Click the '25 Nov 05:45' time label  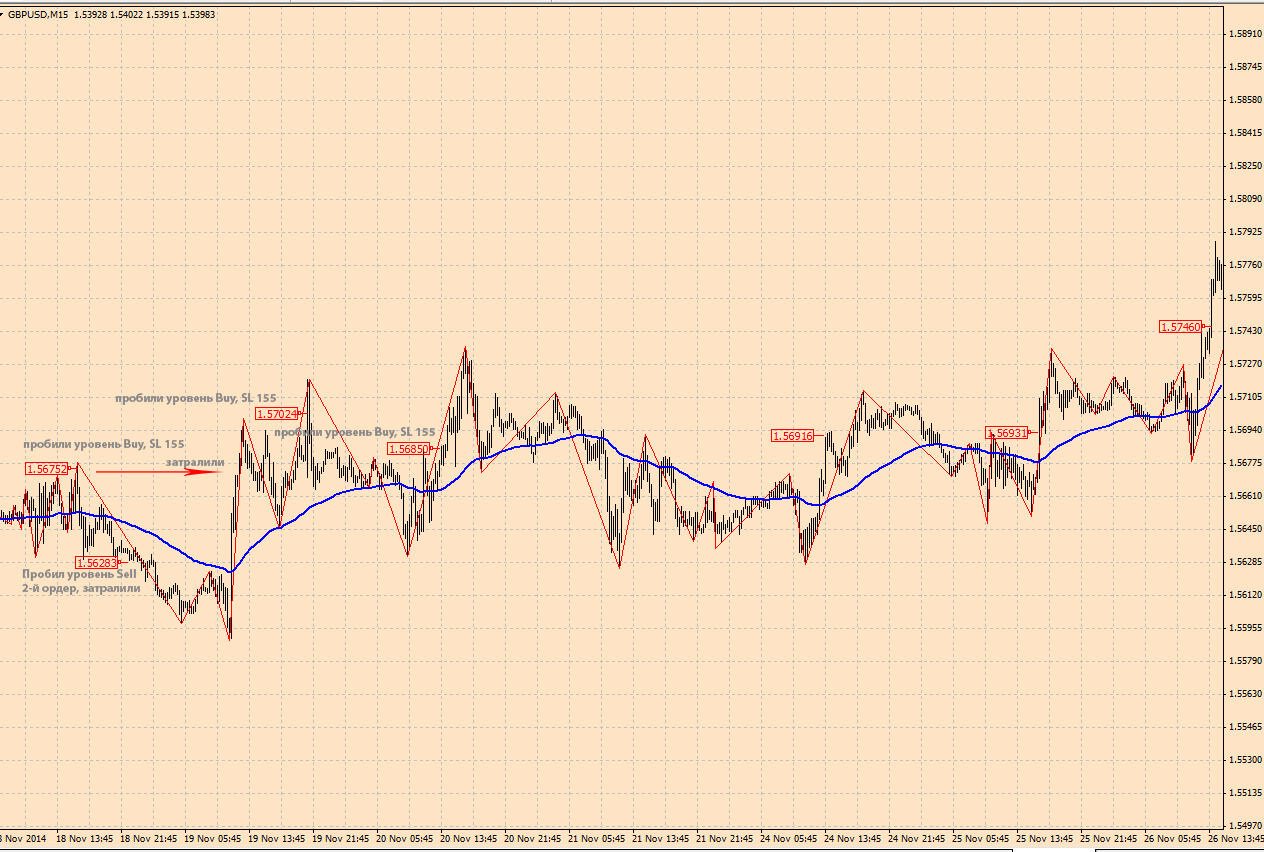pos(981,838)
